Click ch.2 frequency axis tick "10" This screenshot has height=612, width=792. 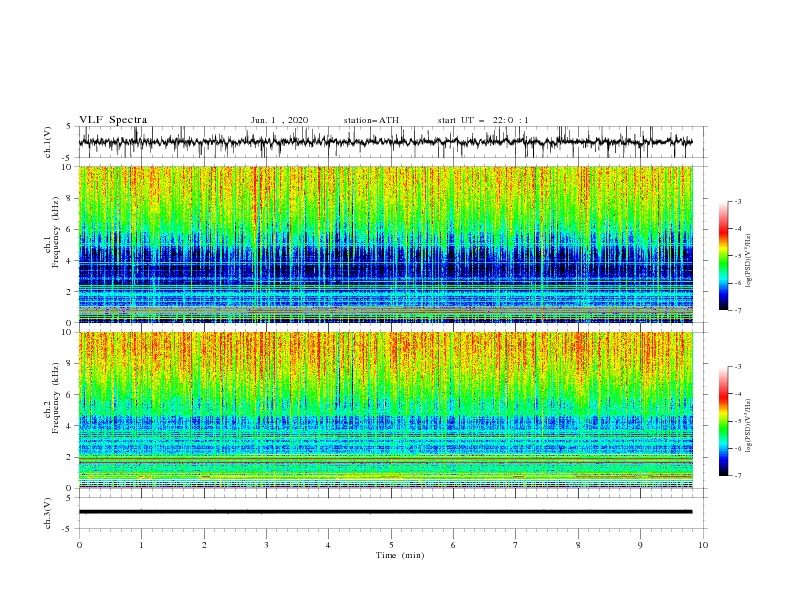(x=67, y=332)
